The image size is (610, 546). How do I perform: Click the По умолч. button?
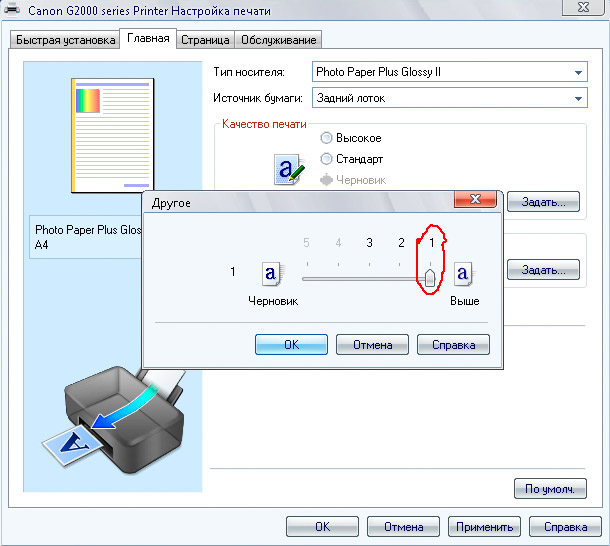tap(550, 489)
